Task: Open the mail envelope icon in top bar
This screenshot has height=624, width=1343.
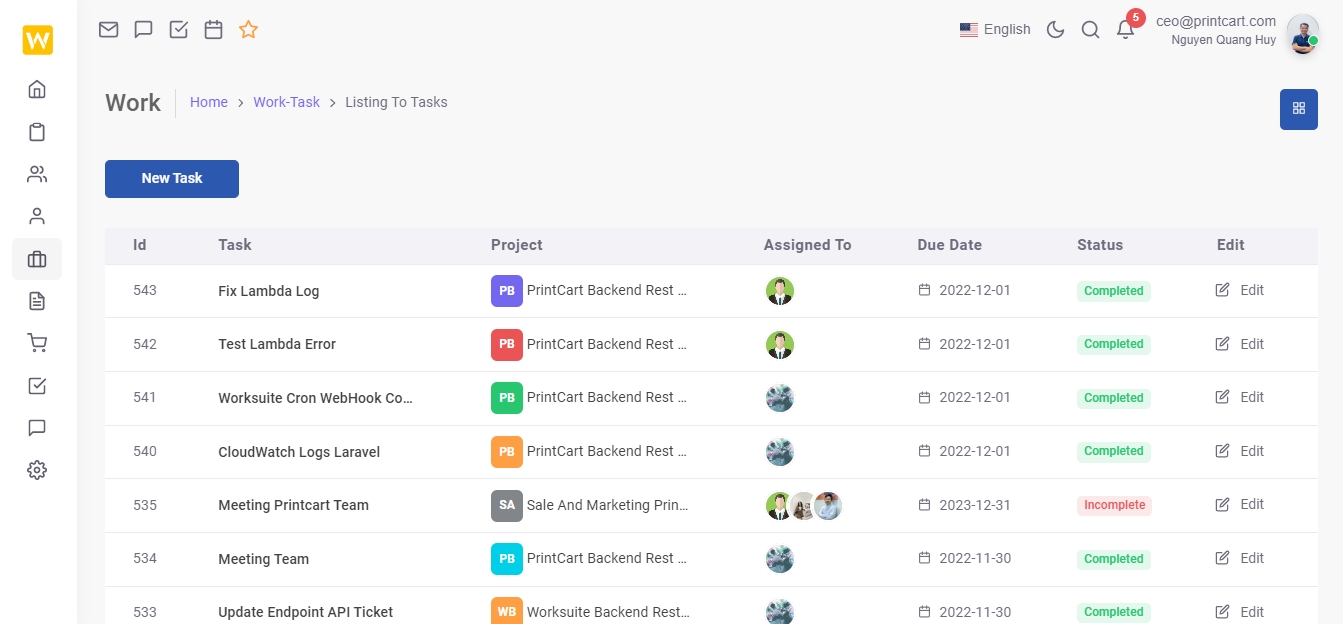Action: [109, 29]
